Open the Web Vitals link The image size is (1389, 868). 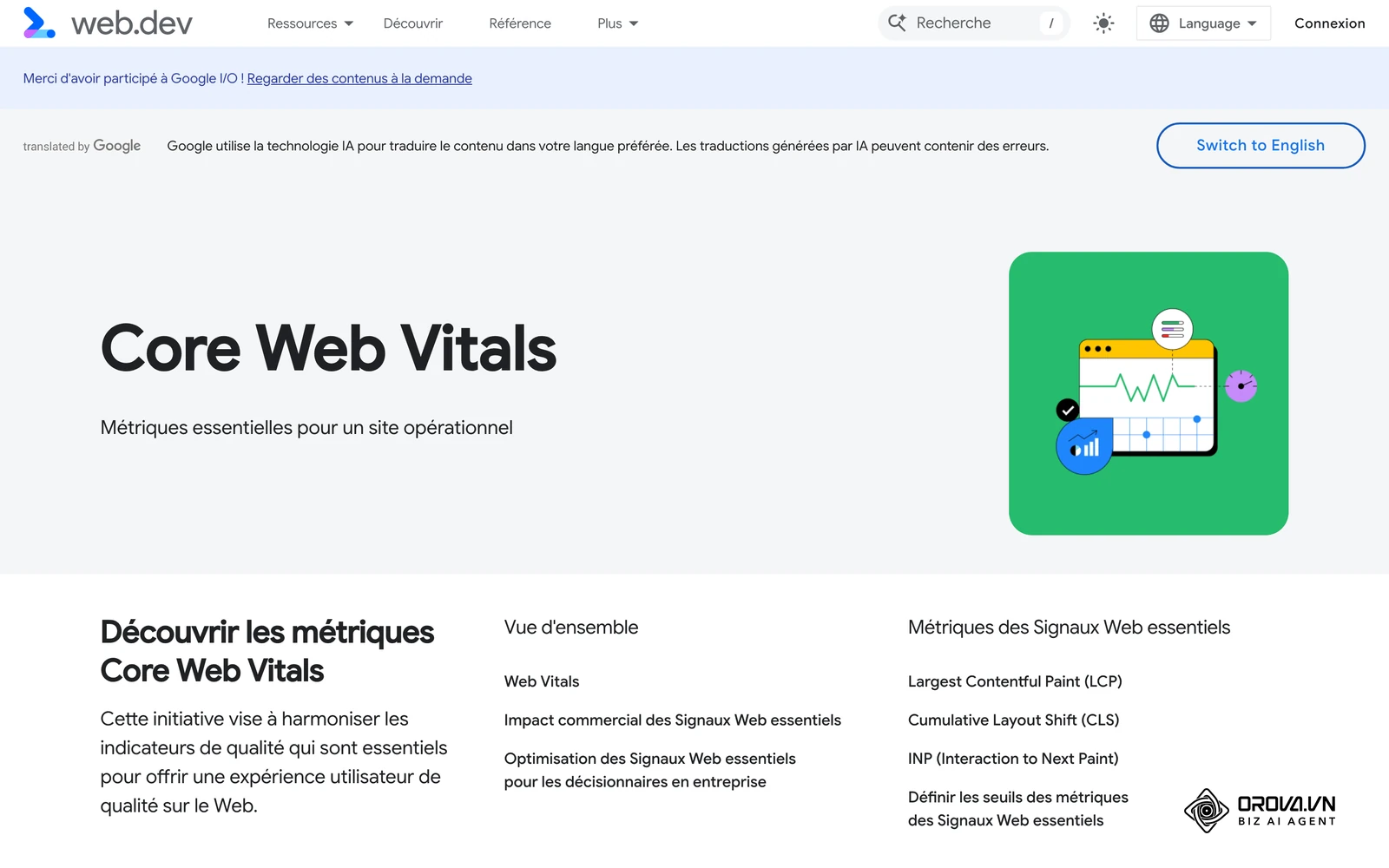pyautogui.click(x=542, y=681)
